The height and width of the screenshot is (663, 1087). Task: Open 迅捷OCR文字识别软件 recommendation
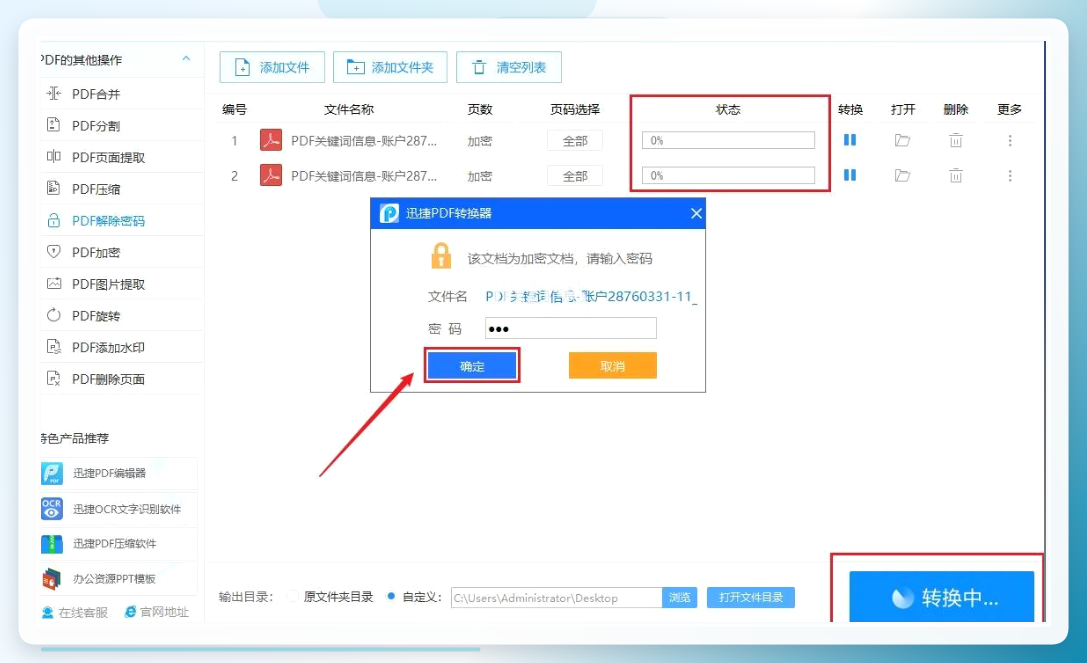point(119,508)
